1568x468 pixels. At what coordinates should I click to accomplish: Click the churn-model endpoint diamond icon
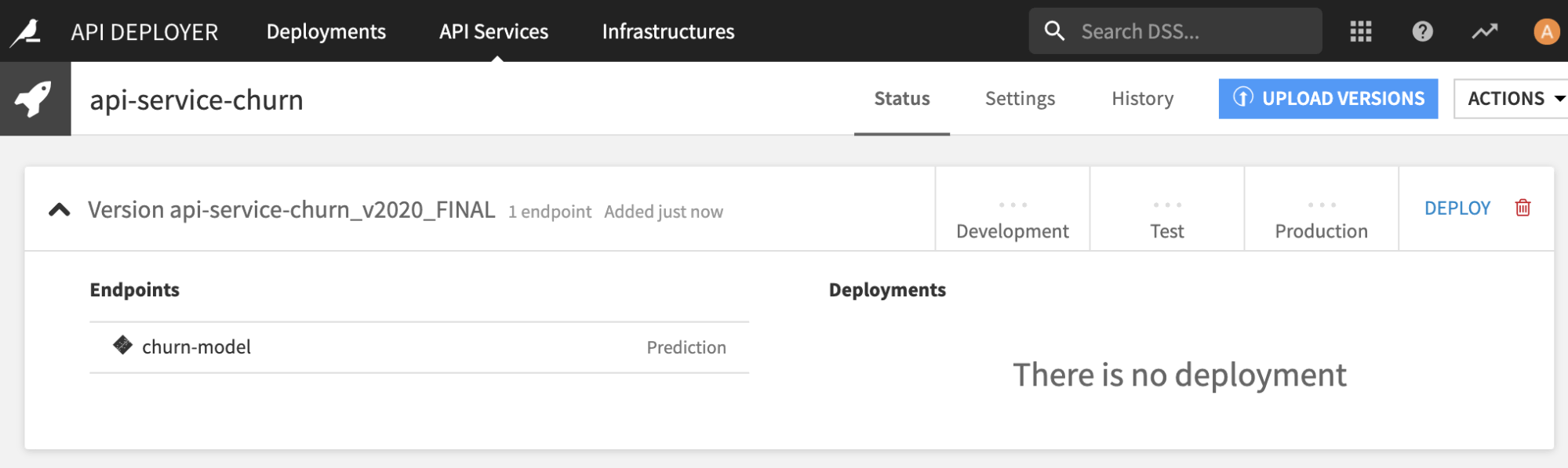[122, 345]
